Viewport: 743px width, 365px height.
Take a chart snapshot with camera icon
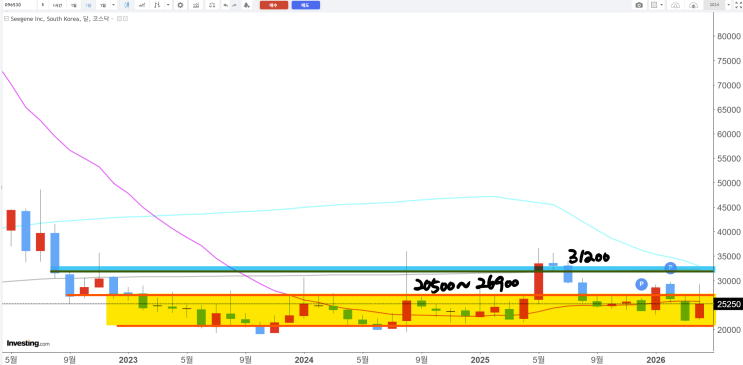pos(639,5)
